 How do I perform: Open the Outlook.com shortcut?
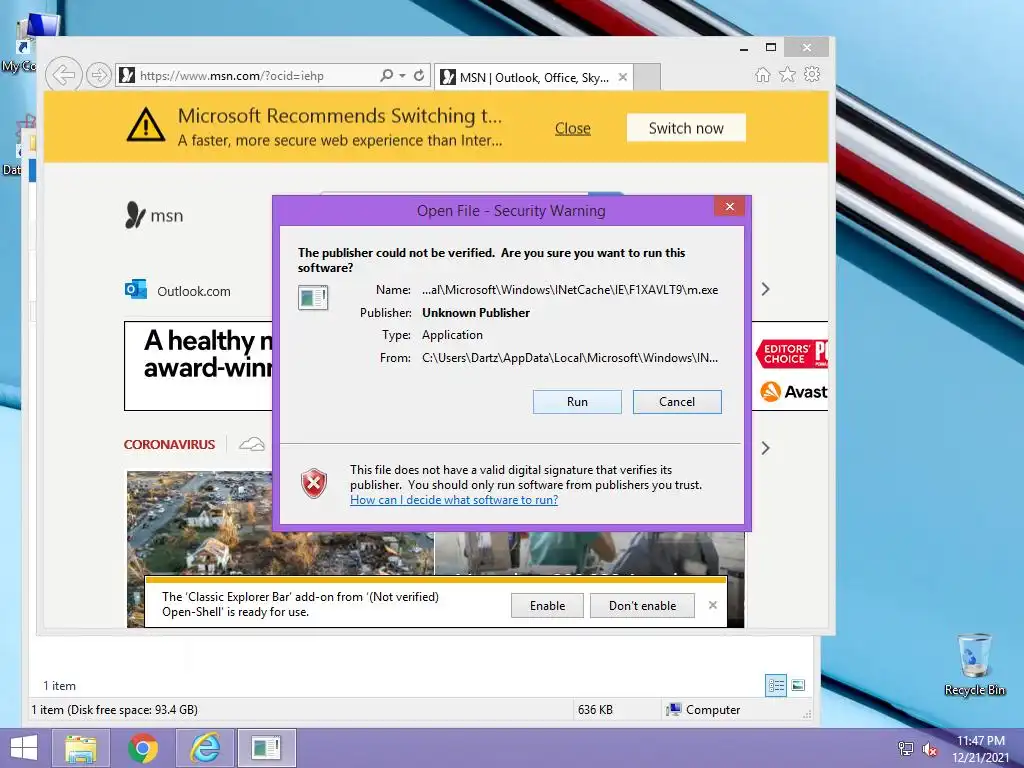[x=193, y=291]
